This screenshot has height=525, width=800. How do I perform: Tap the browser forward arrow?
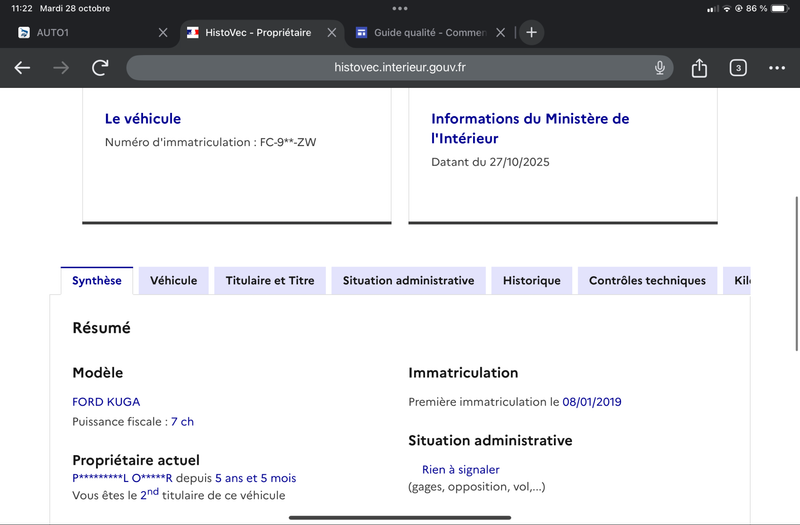[61, 68]
